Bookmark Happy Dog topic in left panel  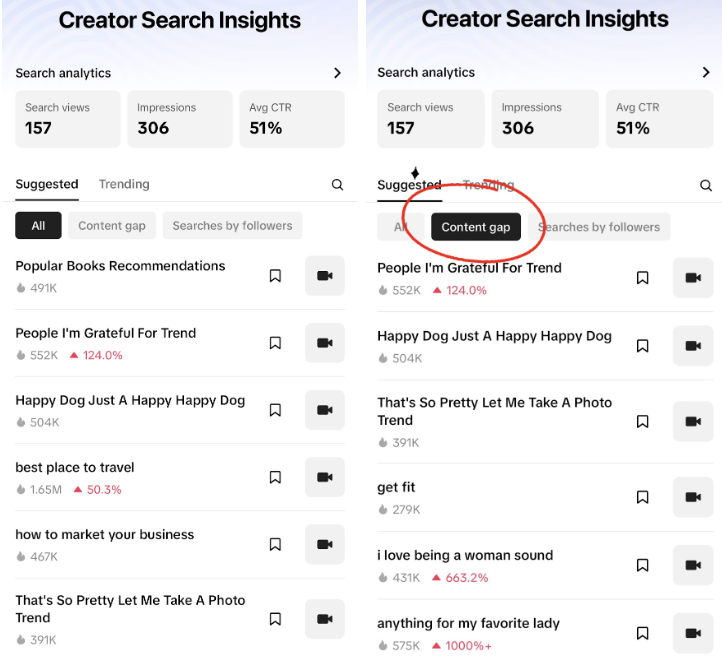pos(275,410)
